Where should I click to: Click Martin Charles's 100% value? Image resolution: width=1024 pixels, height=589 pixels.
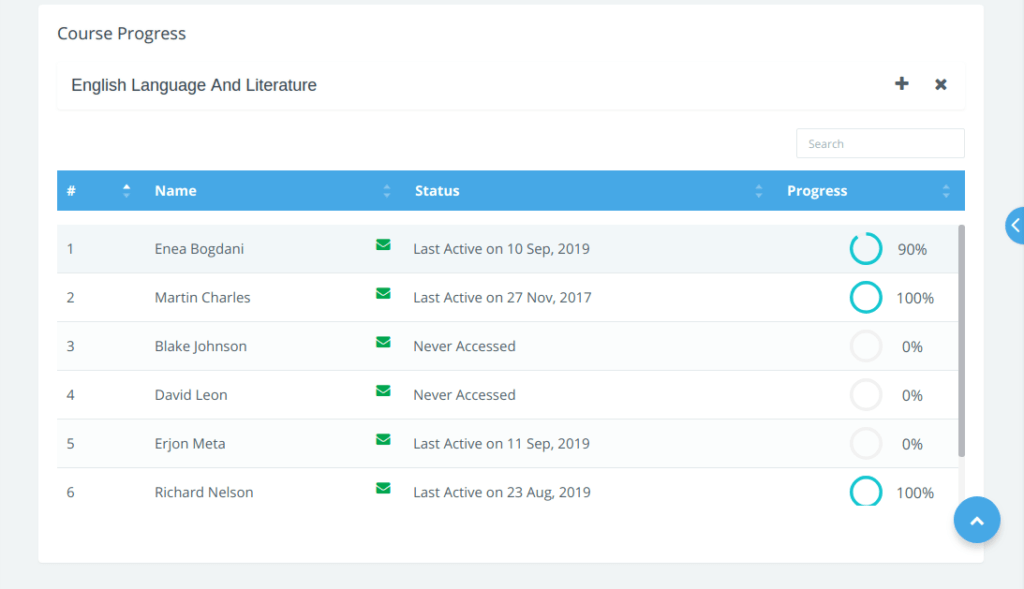pyautogui.click(x=915, y=298)
